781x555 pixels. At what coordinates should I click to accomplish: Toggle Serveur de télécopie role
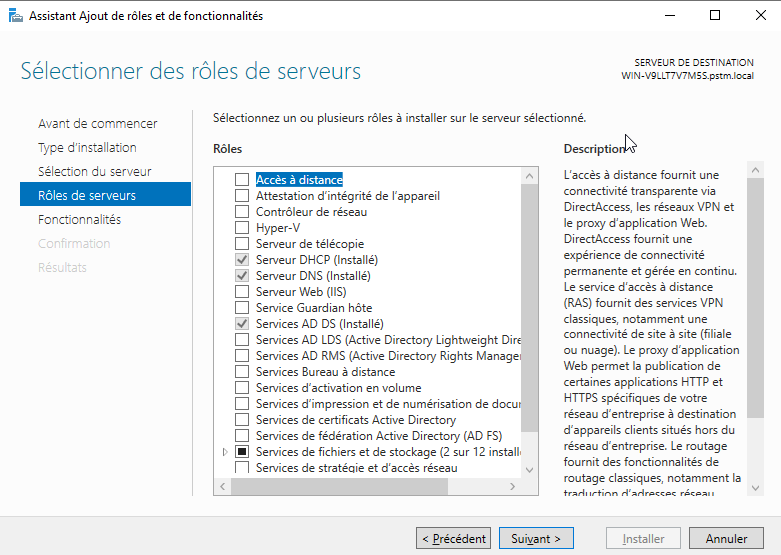tap(241, 244)
